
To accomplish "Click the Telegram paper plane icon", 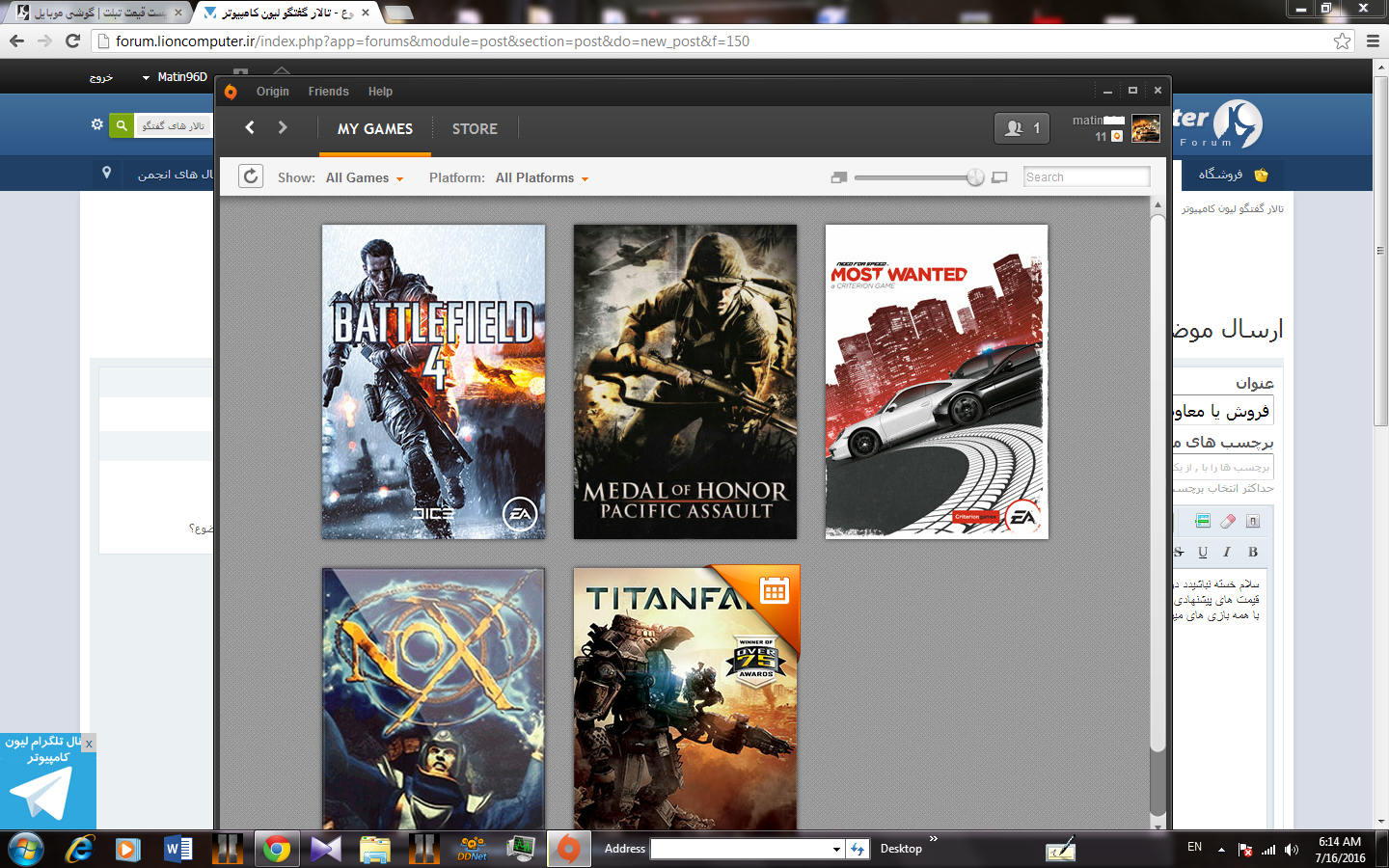I will (x=41, y=794).
